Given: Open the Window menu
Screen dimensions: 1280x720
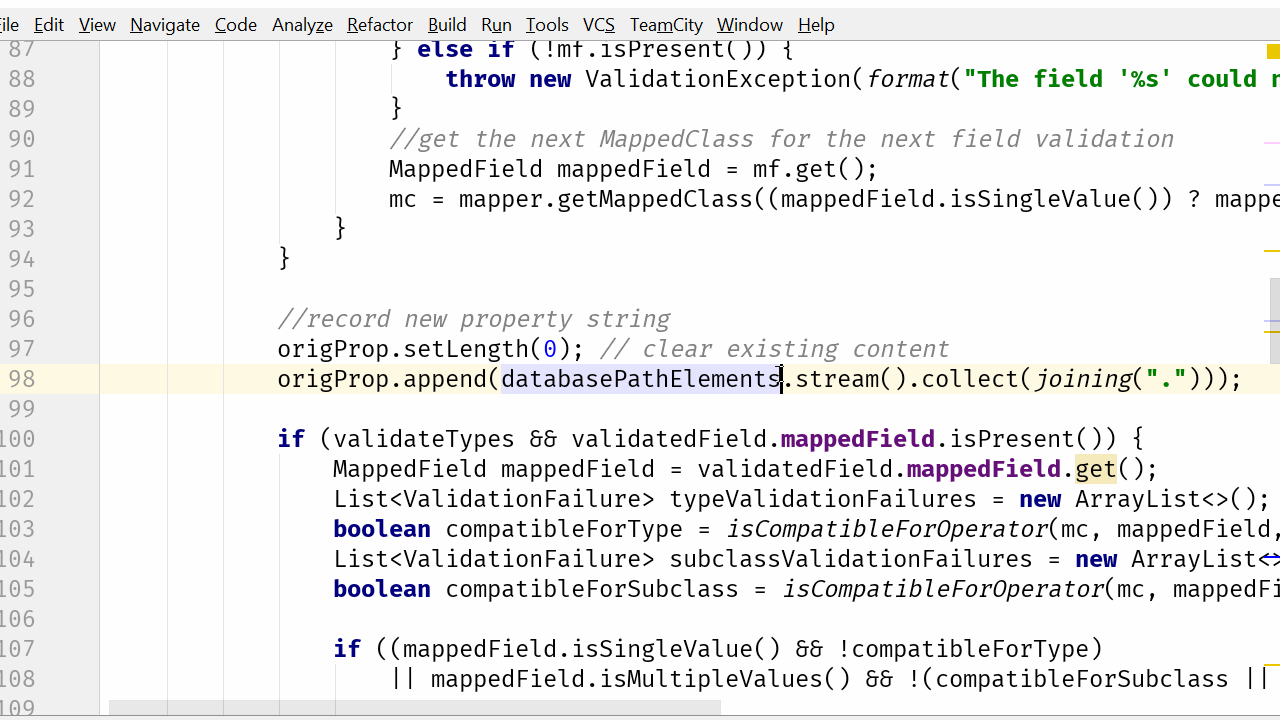Looking at the screenshot, I should point(749,25).
